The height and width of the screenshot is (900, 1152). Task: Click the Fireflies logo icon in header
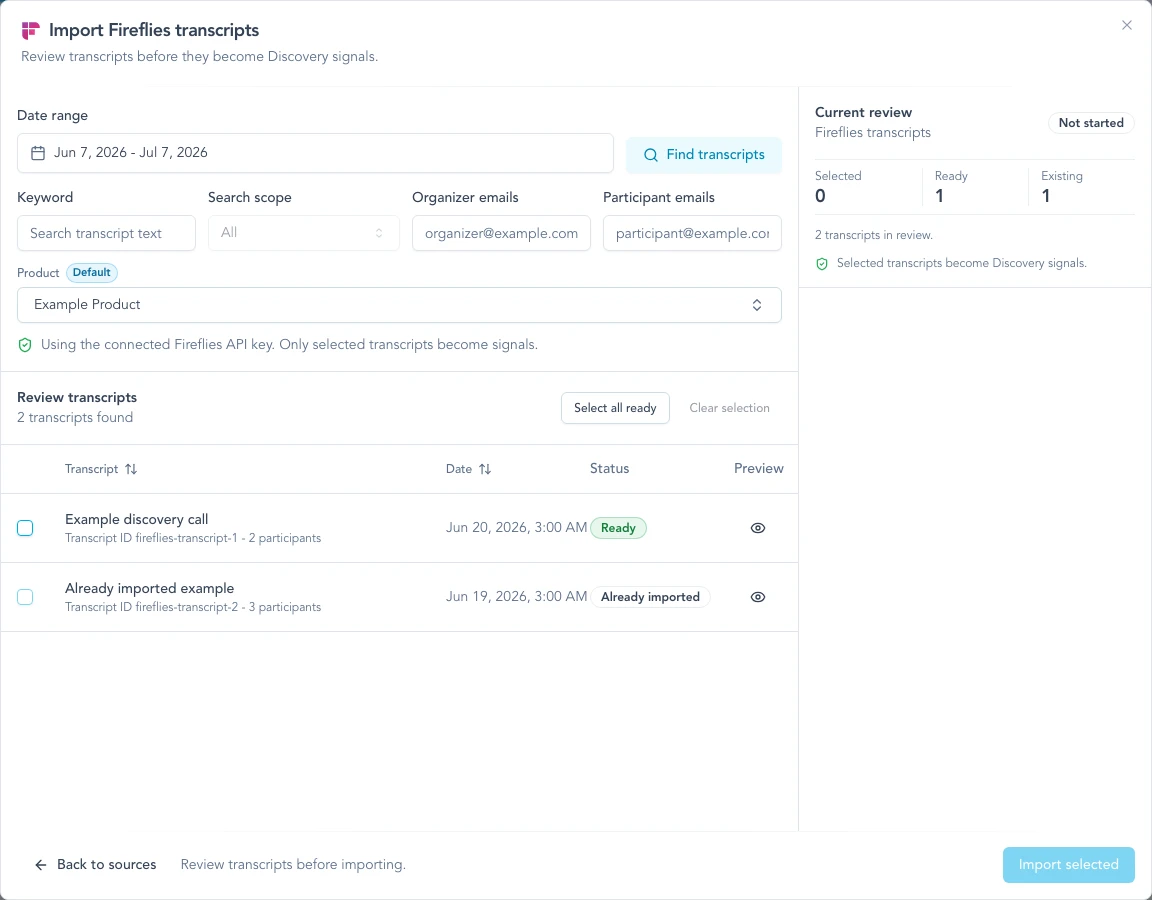tap(30, 30)
